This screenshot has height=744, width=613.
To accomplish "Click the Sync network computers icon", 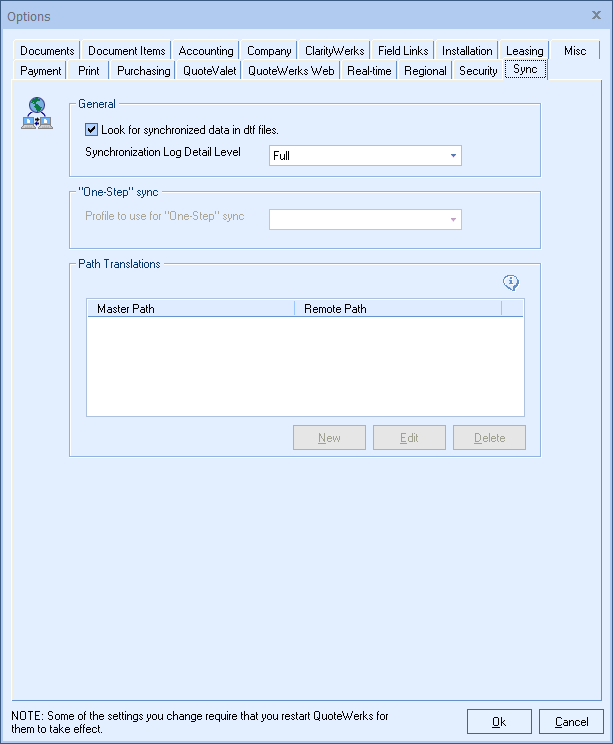I will click(36, 114).
